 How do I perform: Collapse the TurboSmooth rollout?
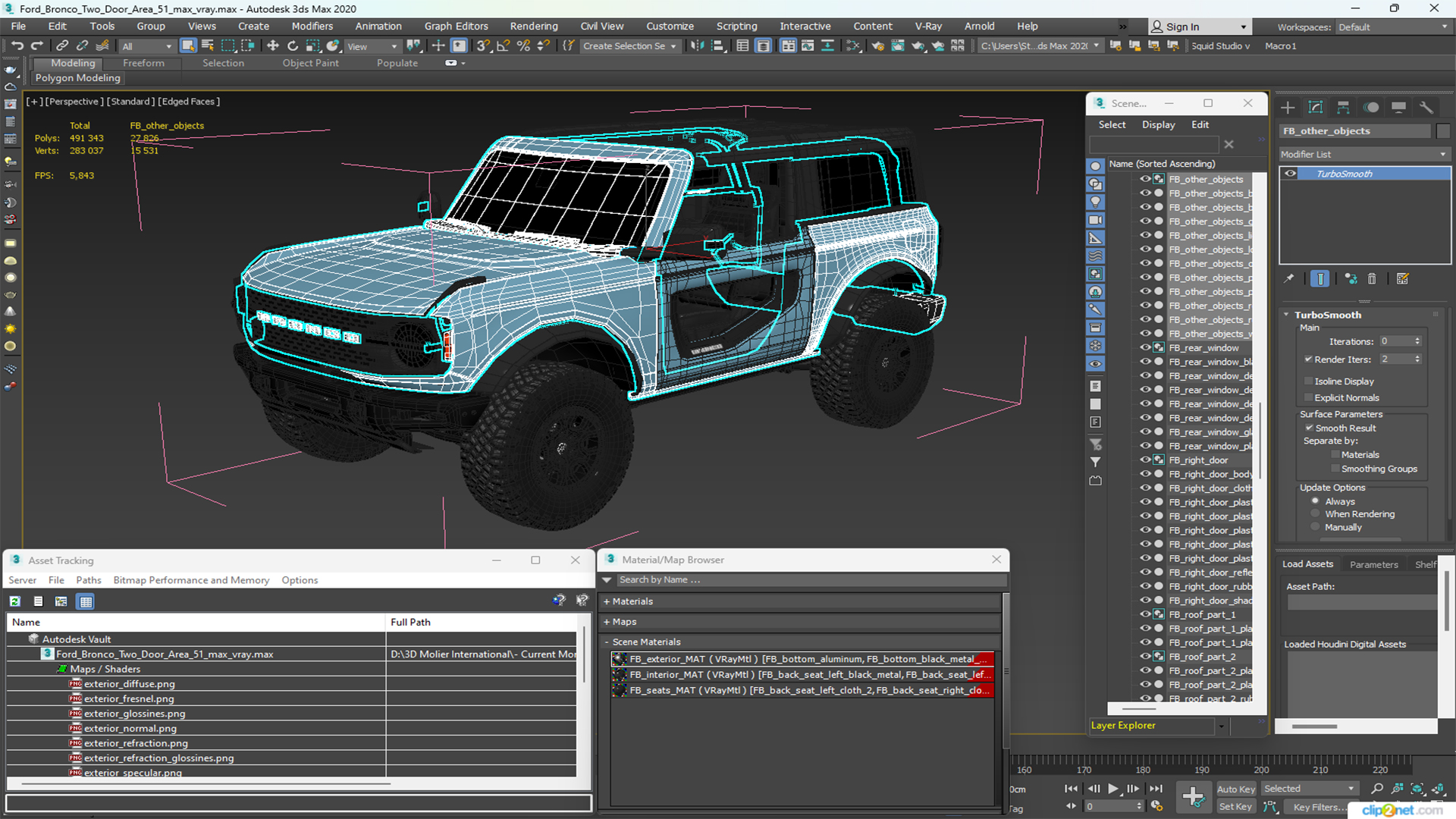pyautogui.click(x=1286, y=315)
